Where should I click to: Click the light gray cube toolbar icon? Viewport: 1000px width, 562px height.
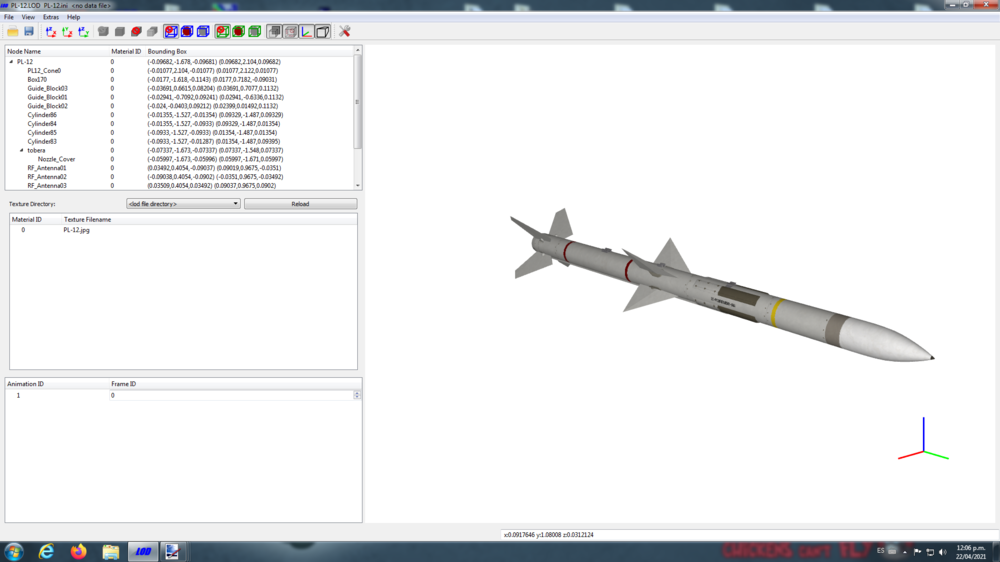tap(152, 31)
